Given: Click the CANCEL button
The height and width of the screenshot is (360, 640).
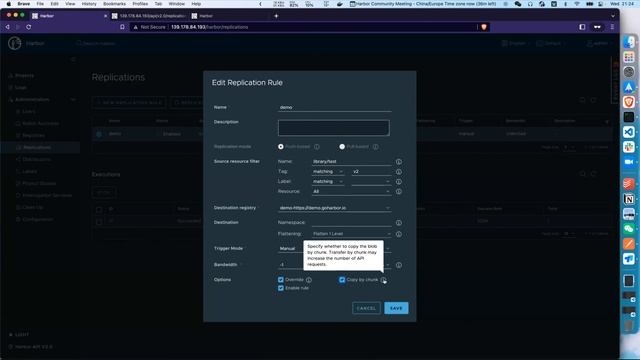Looking at the screenshot, I should [367, 308].
